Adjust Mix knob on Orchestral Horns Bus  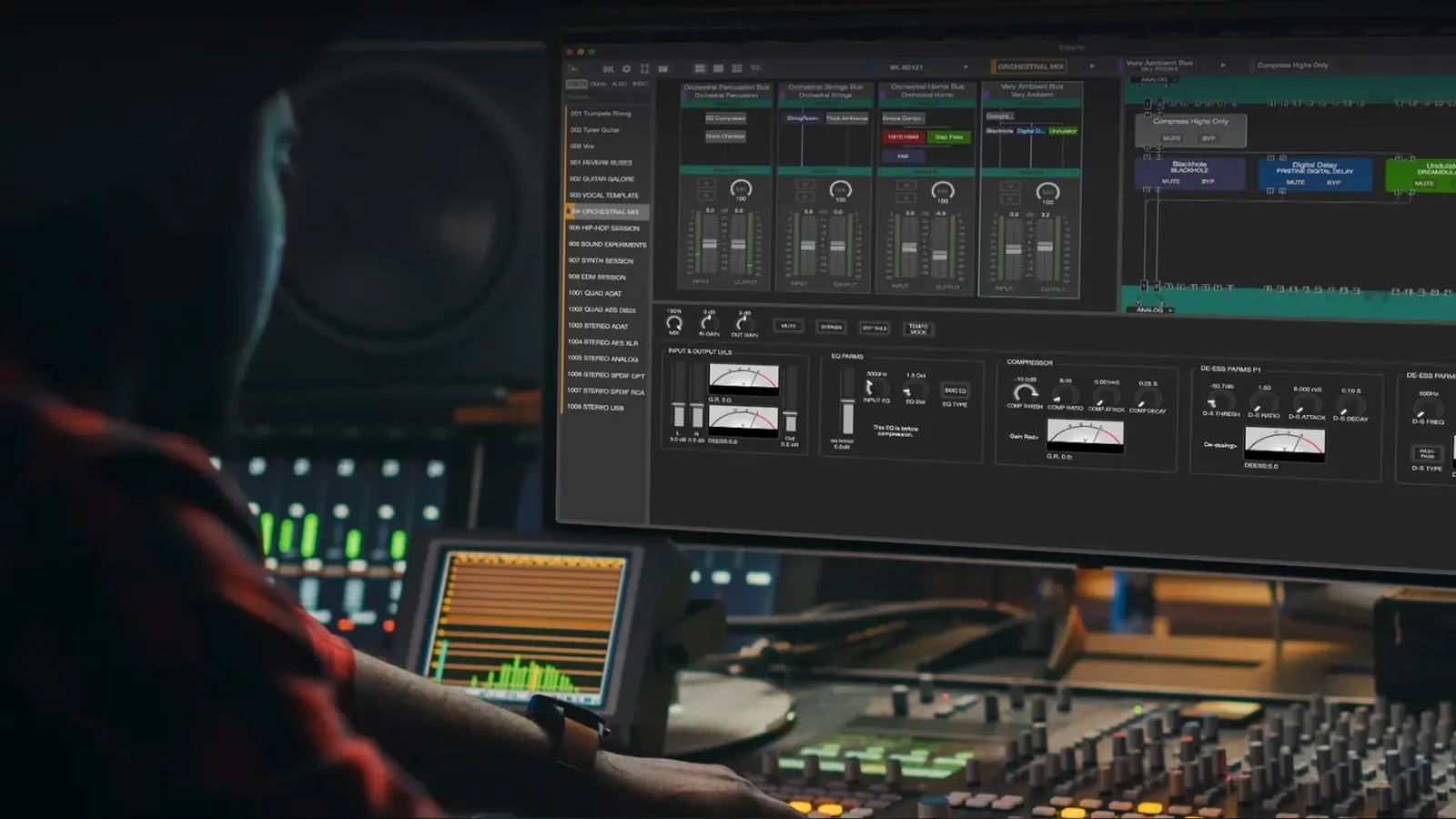point(943,191)
